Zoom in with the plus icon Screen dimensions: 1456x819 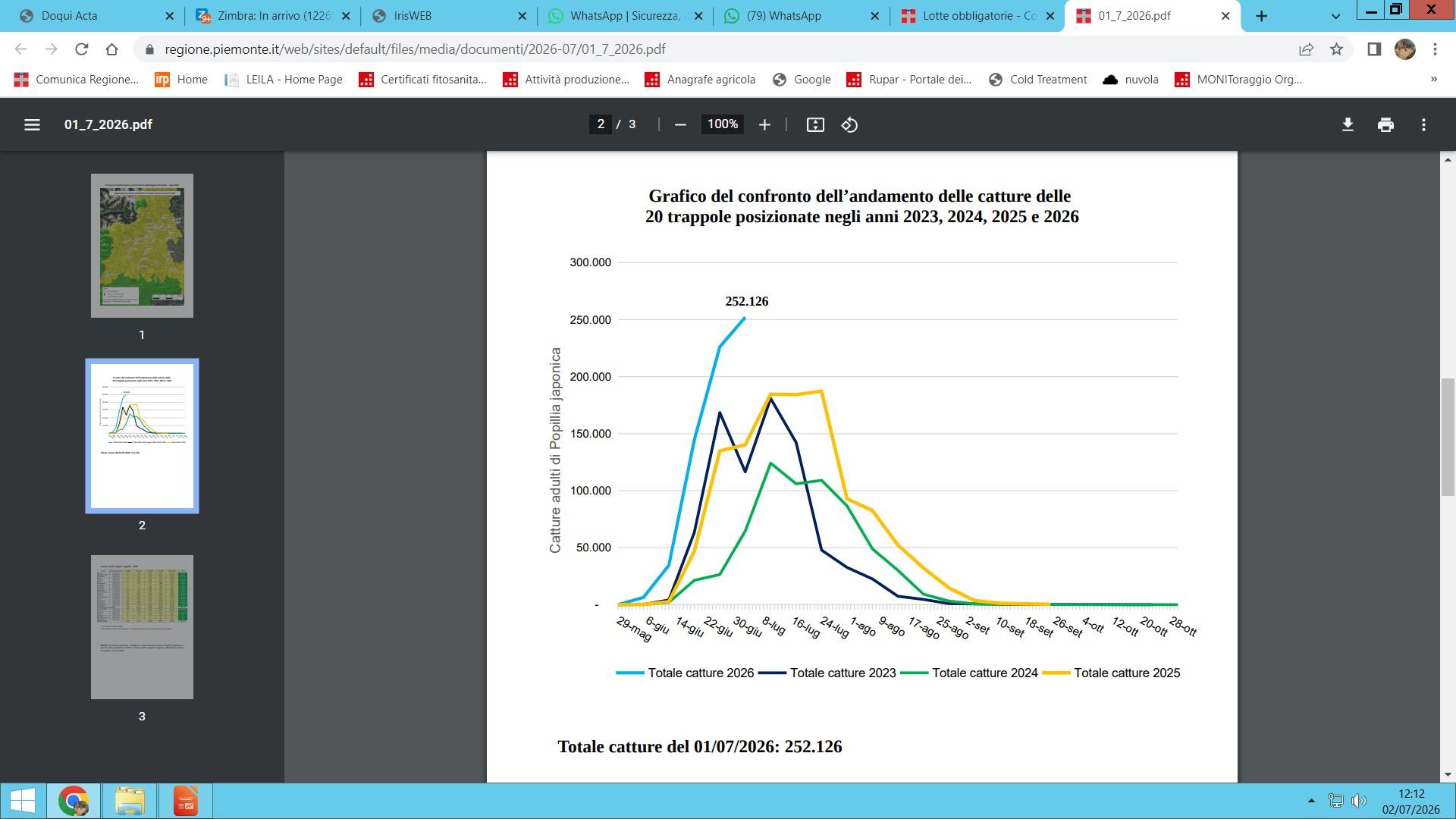pyautogui.click(x=764, y=124)
